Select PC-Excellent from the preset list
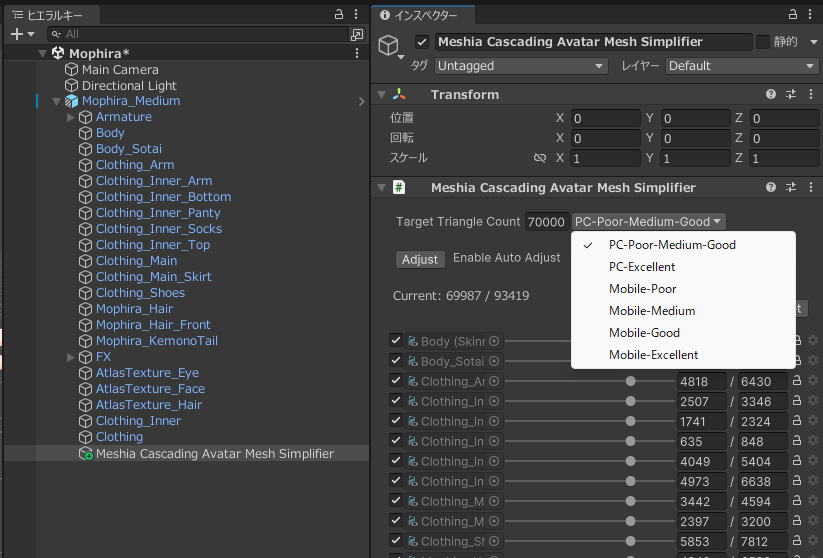Screen dimensions: 823x558 pyautogui.click(x=683, y=267)
